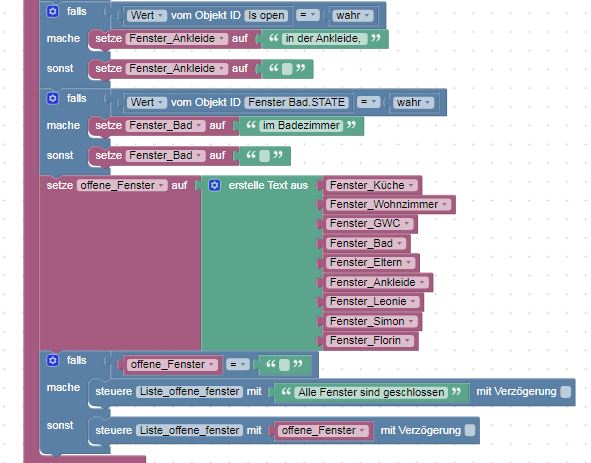This screenshot has height=463, width=591.
Task: Click Liste_offene_fenster ID in mache steuere block
Action: 190,391
